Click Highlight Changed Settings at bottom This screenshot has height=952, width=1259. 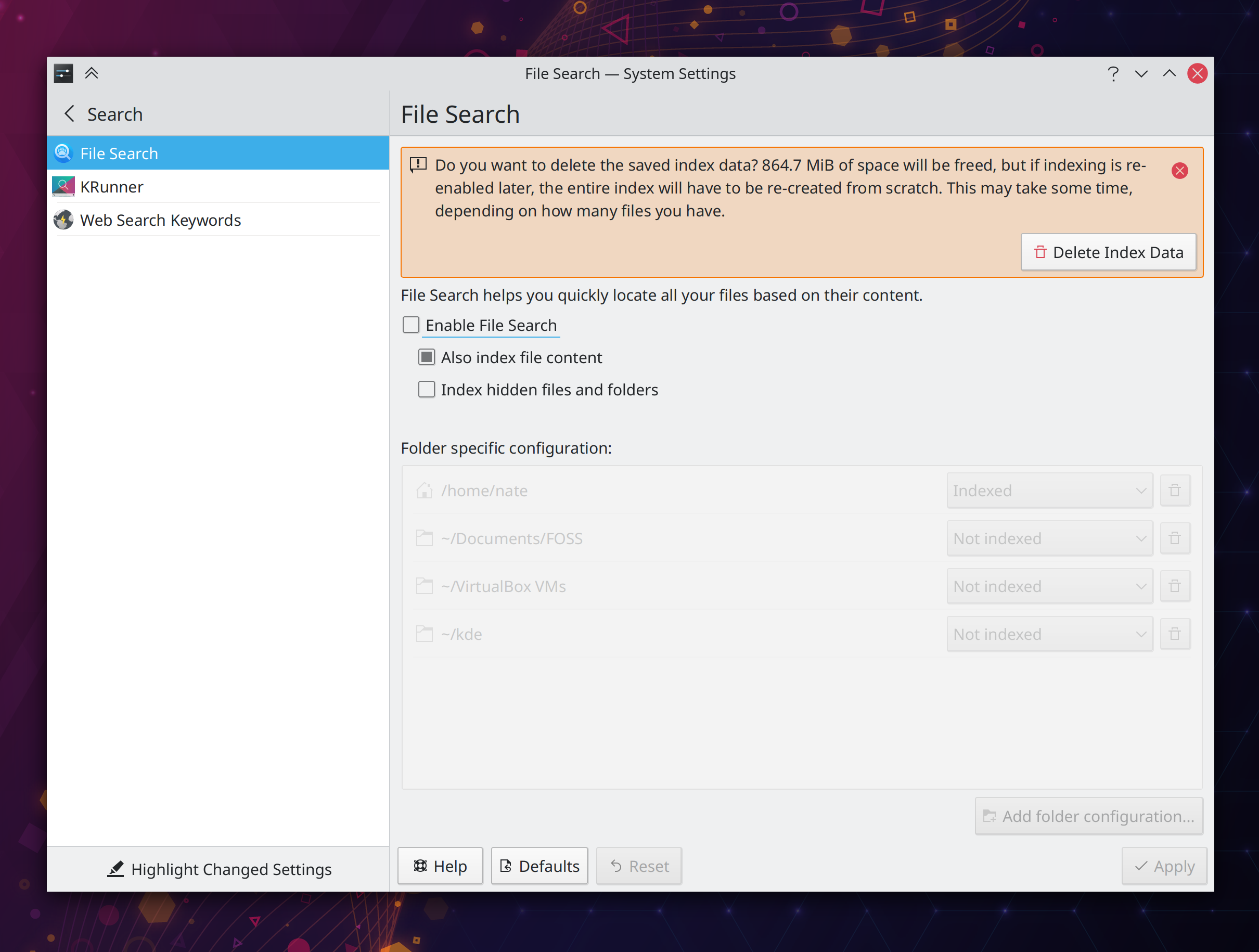(219, 869)
